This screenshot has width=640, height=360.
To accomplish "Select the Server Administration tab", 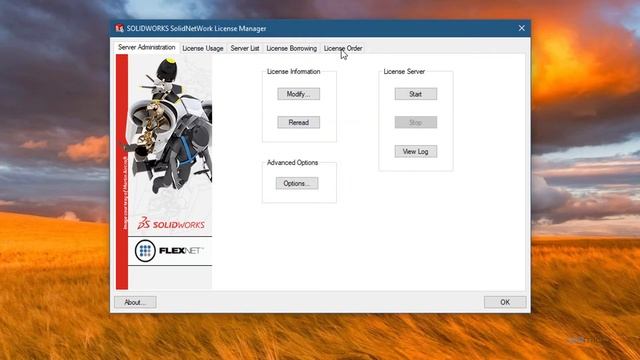I will pyautogui.click(x=147, y=47).
